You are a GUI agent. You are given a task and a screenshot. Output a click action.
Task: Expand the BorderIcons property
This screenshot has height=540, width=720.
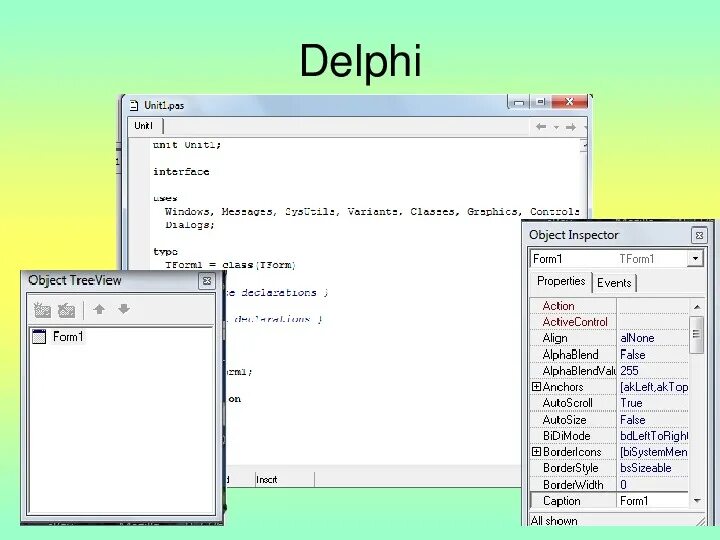click(x=536, y=452)
